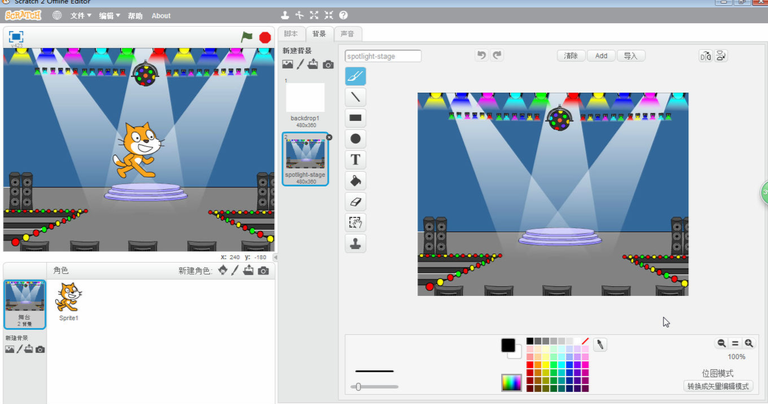This screenshot has width=768, height=404.
Task: Click the 清除 button
Action: click(571, 56)
